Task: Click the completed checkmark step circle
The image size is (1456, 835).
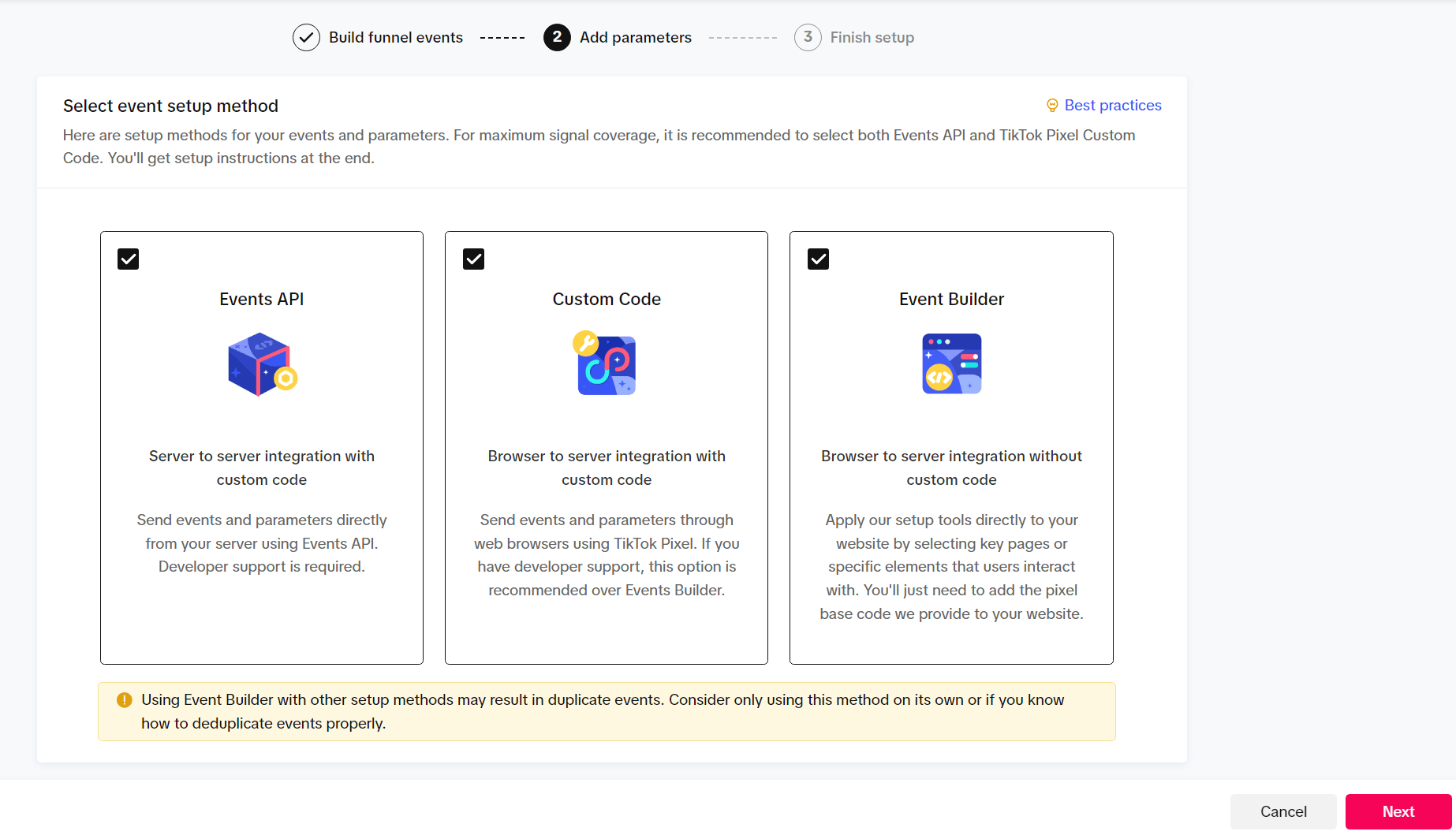Action: click(306, 37)
